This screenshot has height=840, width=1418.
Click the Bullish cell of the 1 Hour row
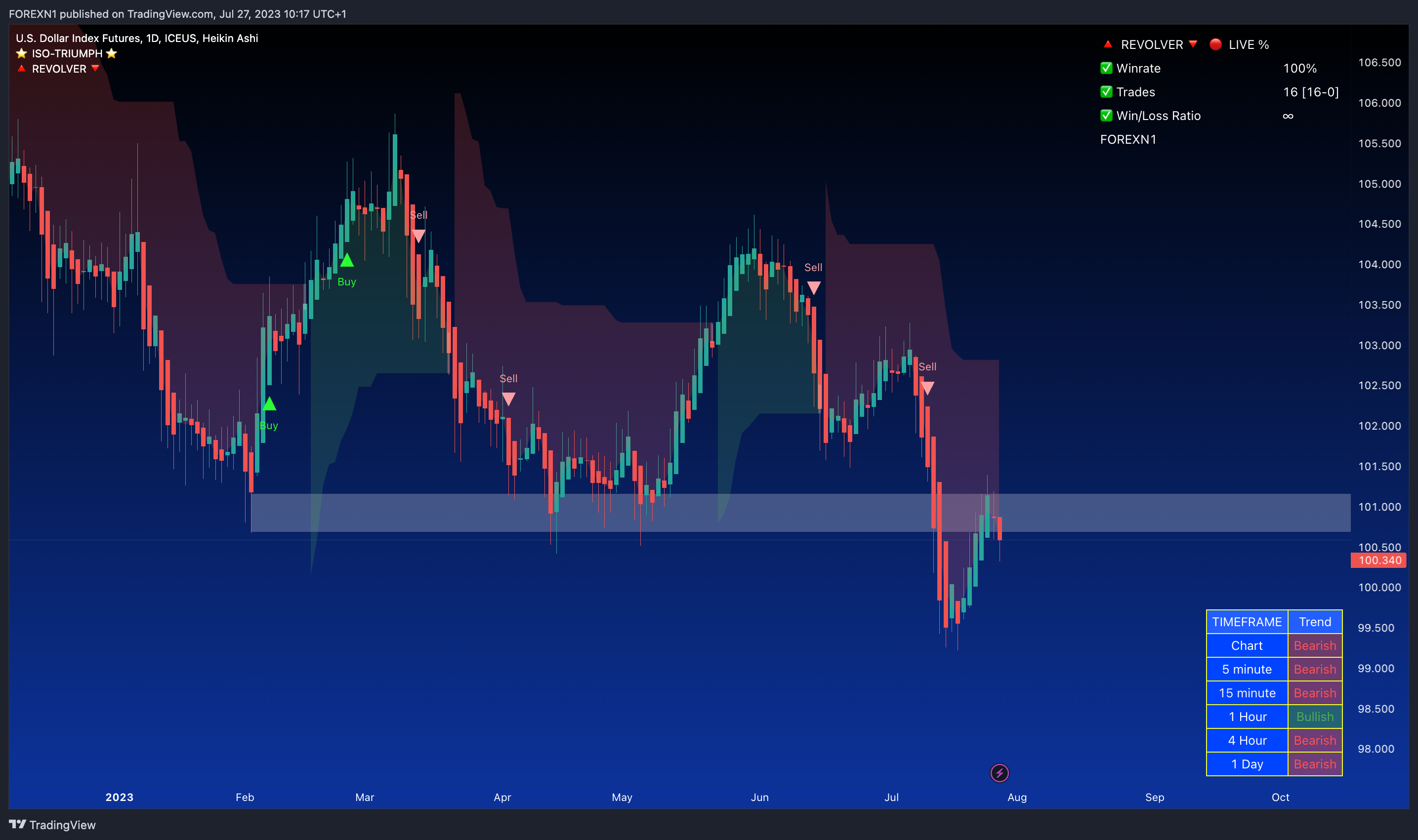coord(1315,717)
